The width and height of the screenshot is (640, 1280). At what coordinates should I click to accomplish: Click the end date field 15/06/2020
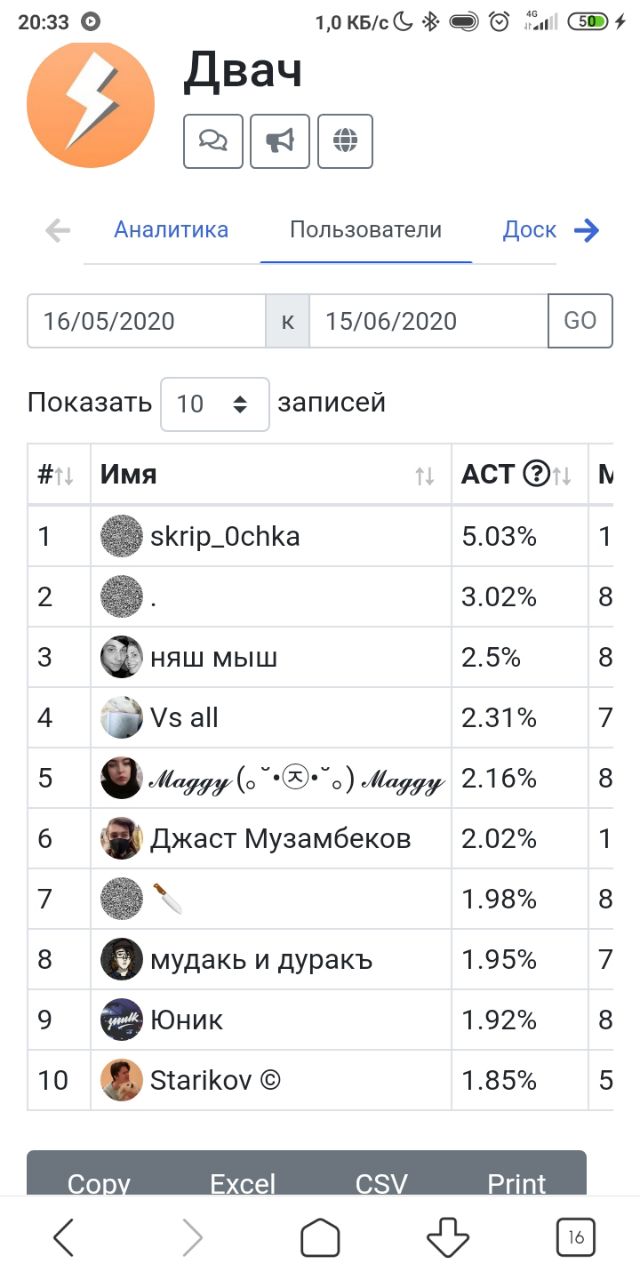click(x=429, y=321)
